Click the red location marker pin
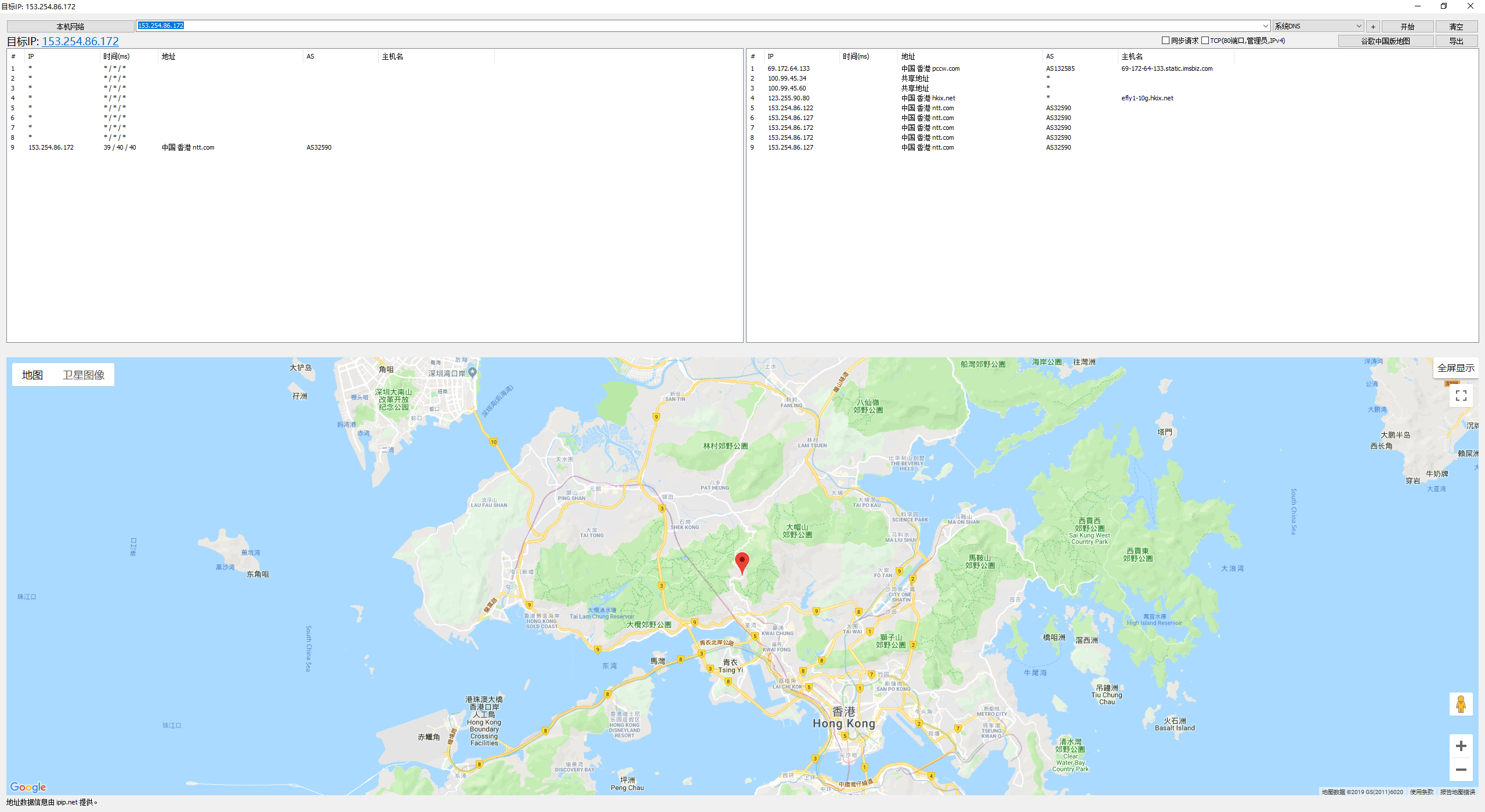Screen dimensions: 1485x812 pos(741,561)
